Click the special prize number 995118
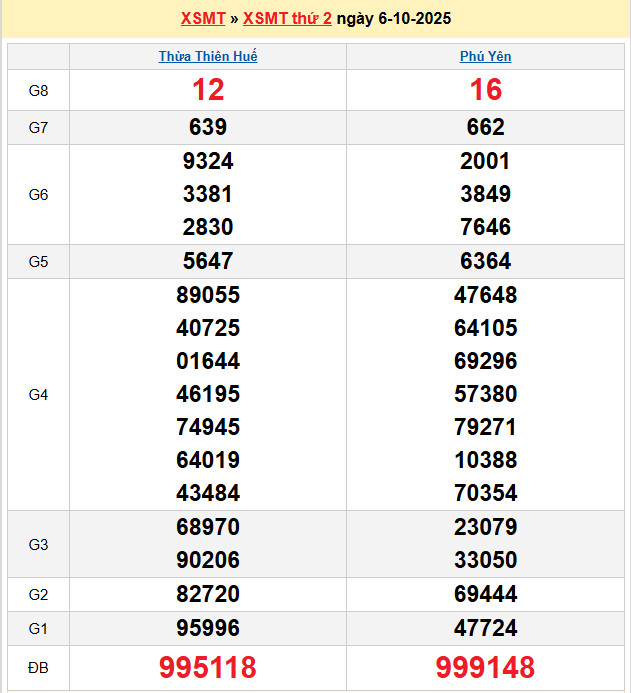 tap(208, 667)
